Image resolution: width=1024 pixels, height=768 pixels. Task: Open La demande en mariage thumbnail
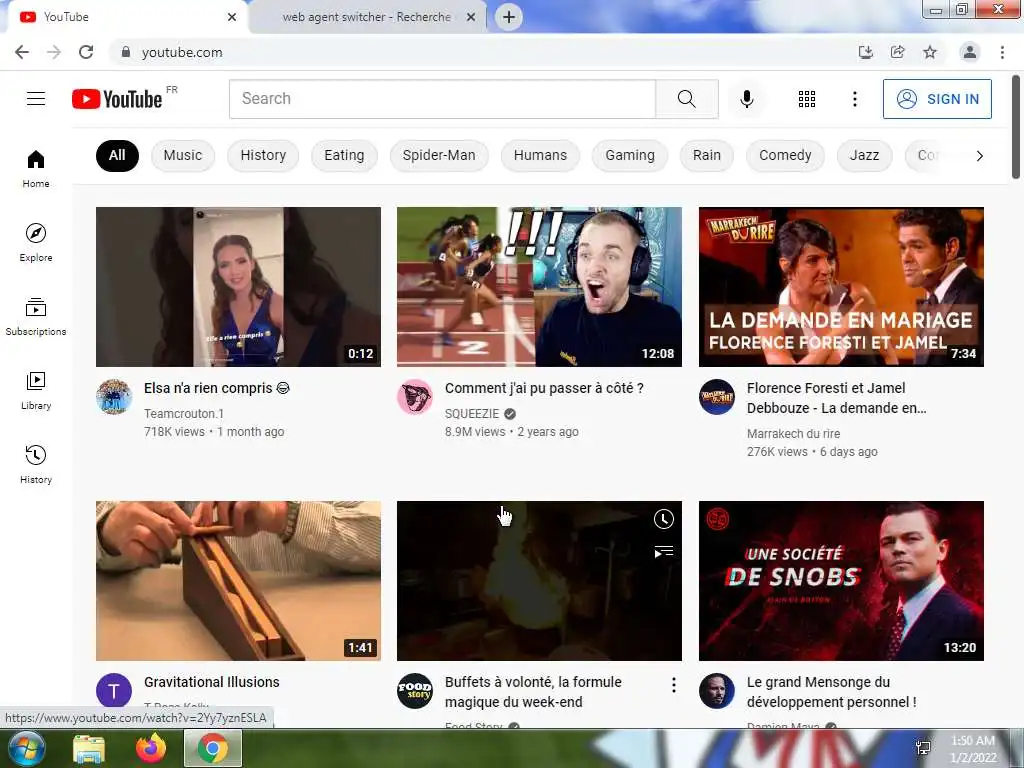tap(841, 287)
